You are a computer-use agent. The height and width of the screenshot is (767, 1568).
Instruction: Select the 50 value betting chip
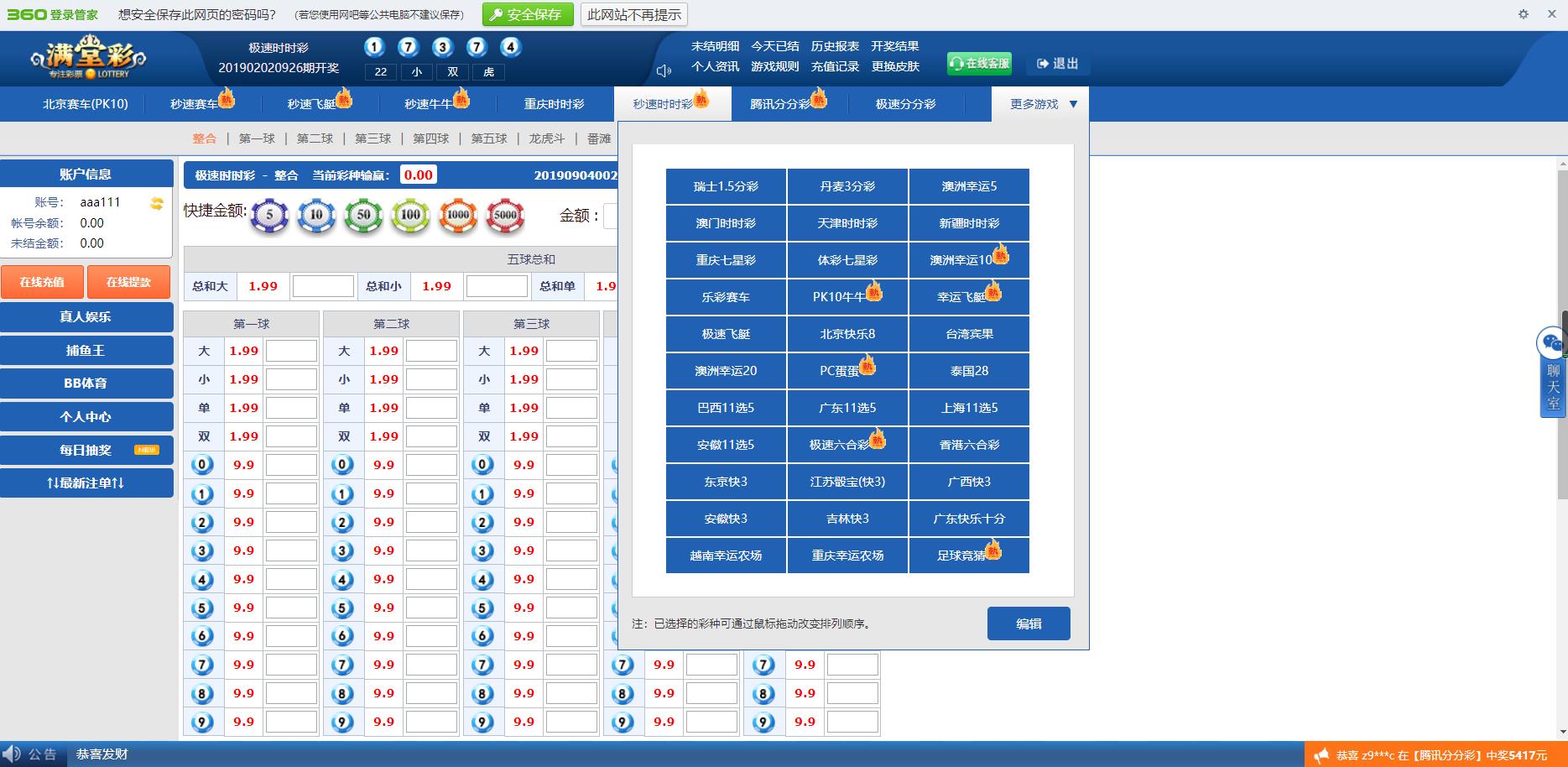click(x=363, y=216)
